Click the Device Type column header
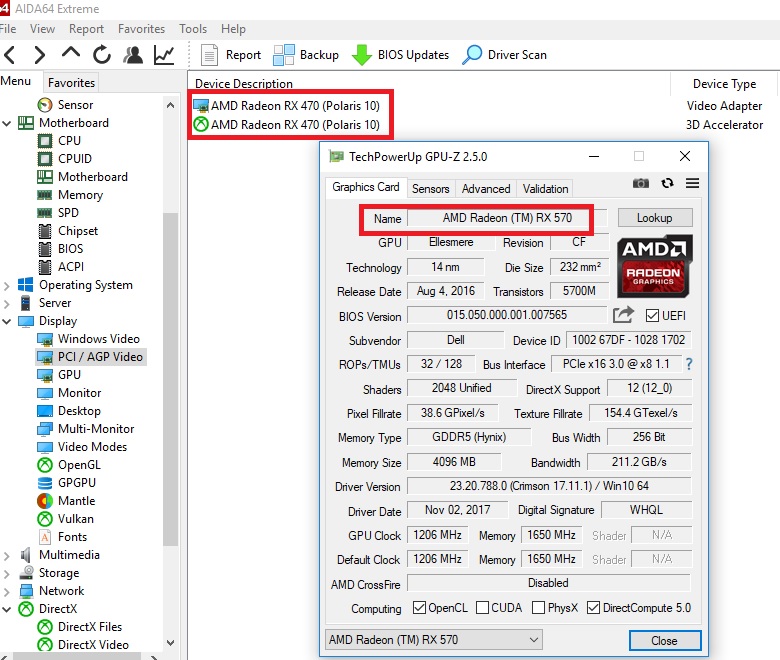The image size is (780, 660). tap(724, 84)
